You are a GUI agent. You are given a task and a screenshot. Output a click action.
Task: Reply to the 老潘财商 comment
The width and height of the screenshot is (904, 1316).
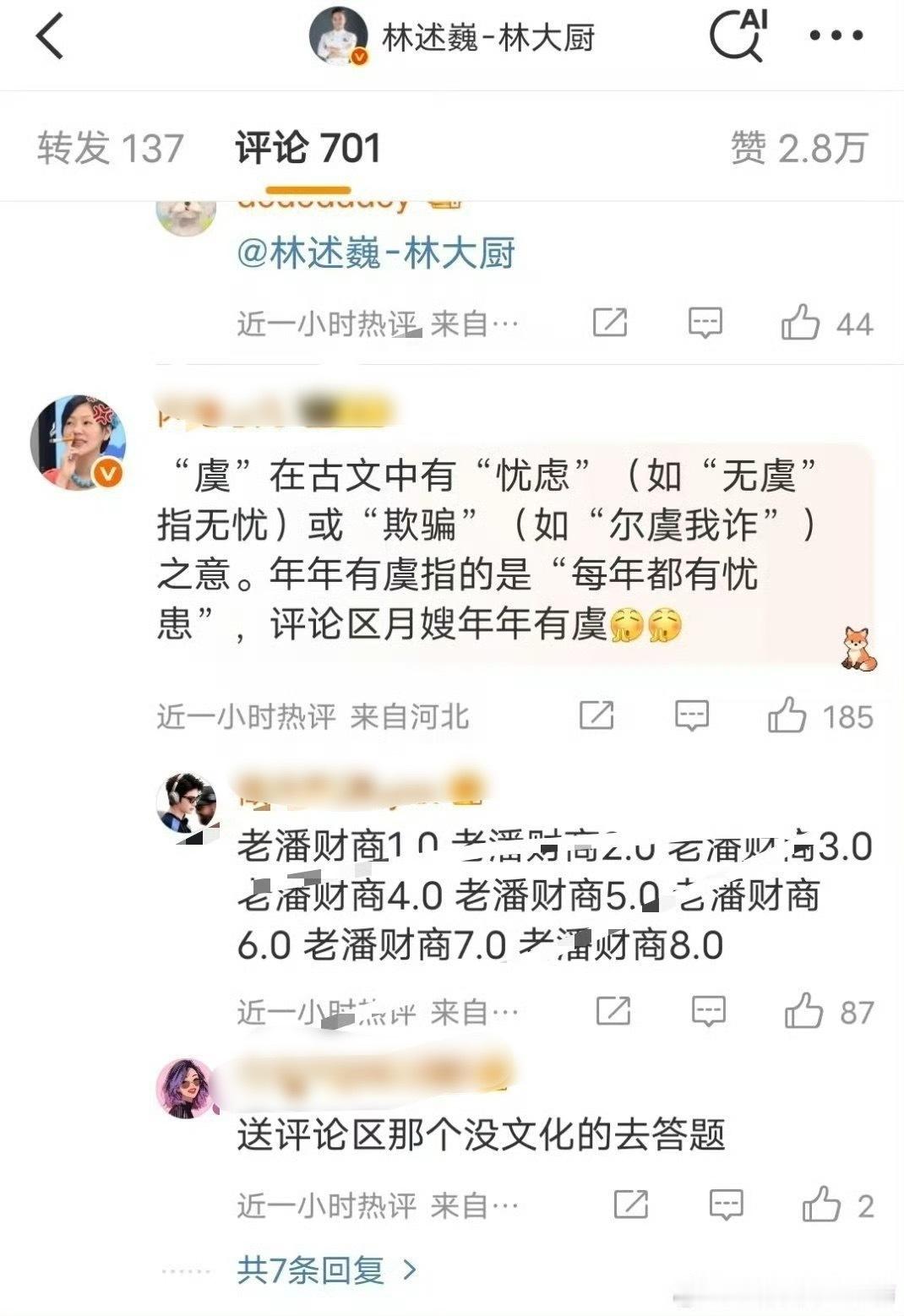click(x=709, y=1012)
